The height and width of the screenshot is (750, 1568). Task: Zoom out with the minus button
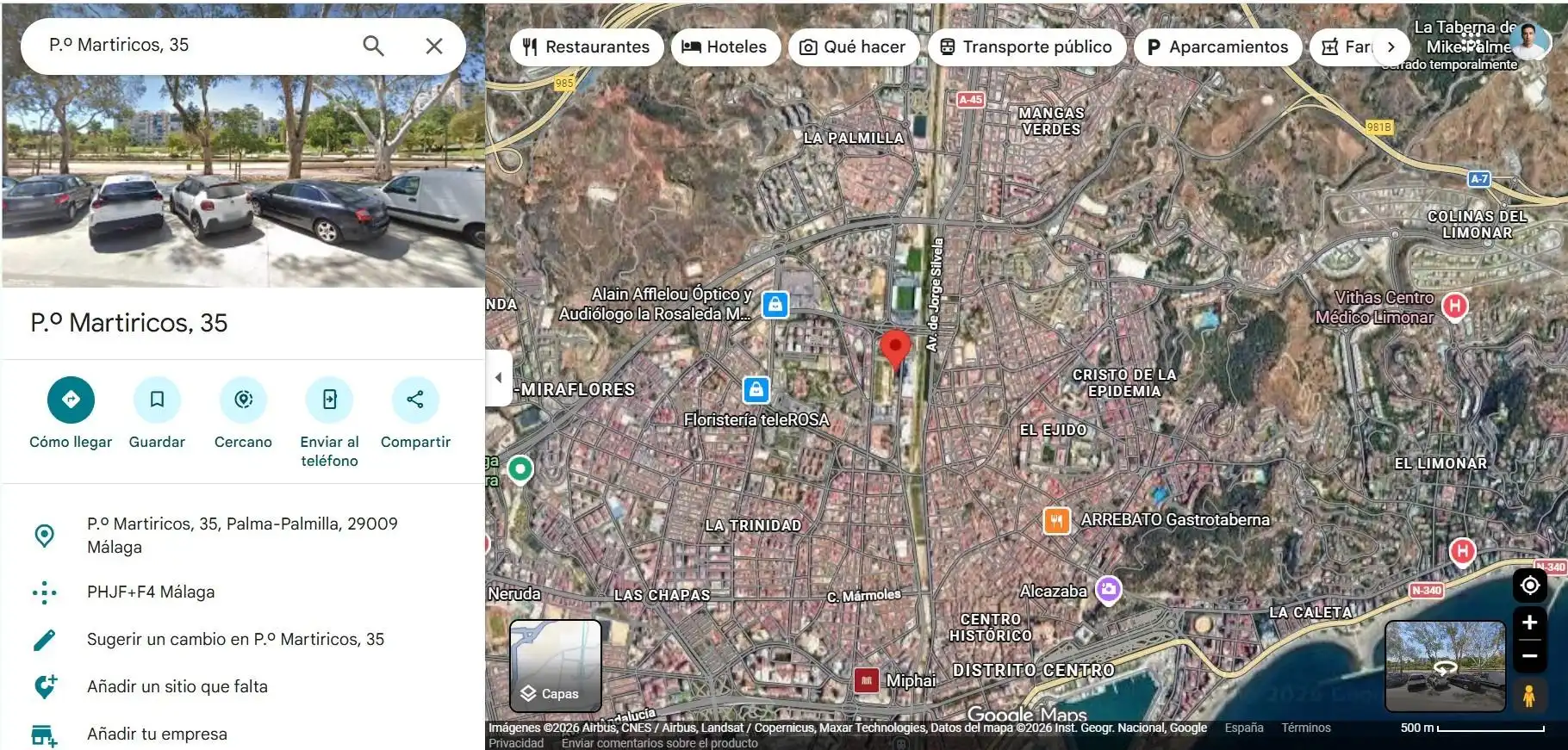[1530, 656]
